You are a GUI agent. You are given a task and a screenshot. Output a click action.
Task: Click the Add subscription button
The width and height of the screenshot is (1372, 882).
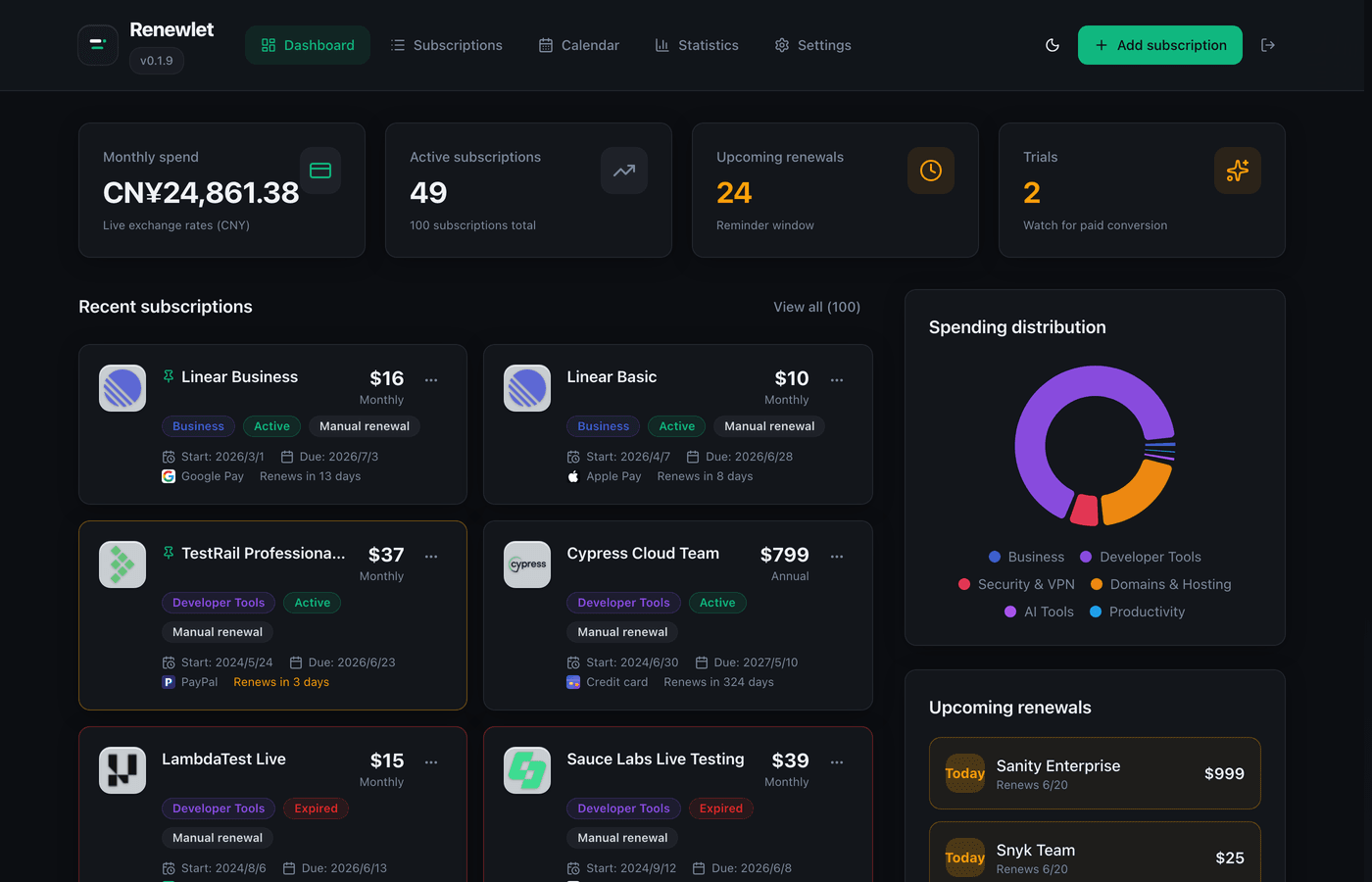coord(1160,45)
